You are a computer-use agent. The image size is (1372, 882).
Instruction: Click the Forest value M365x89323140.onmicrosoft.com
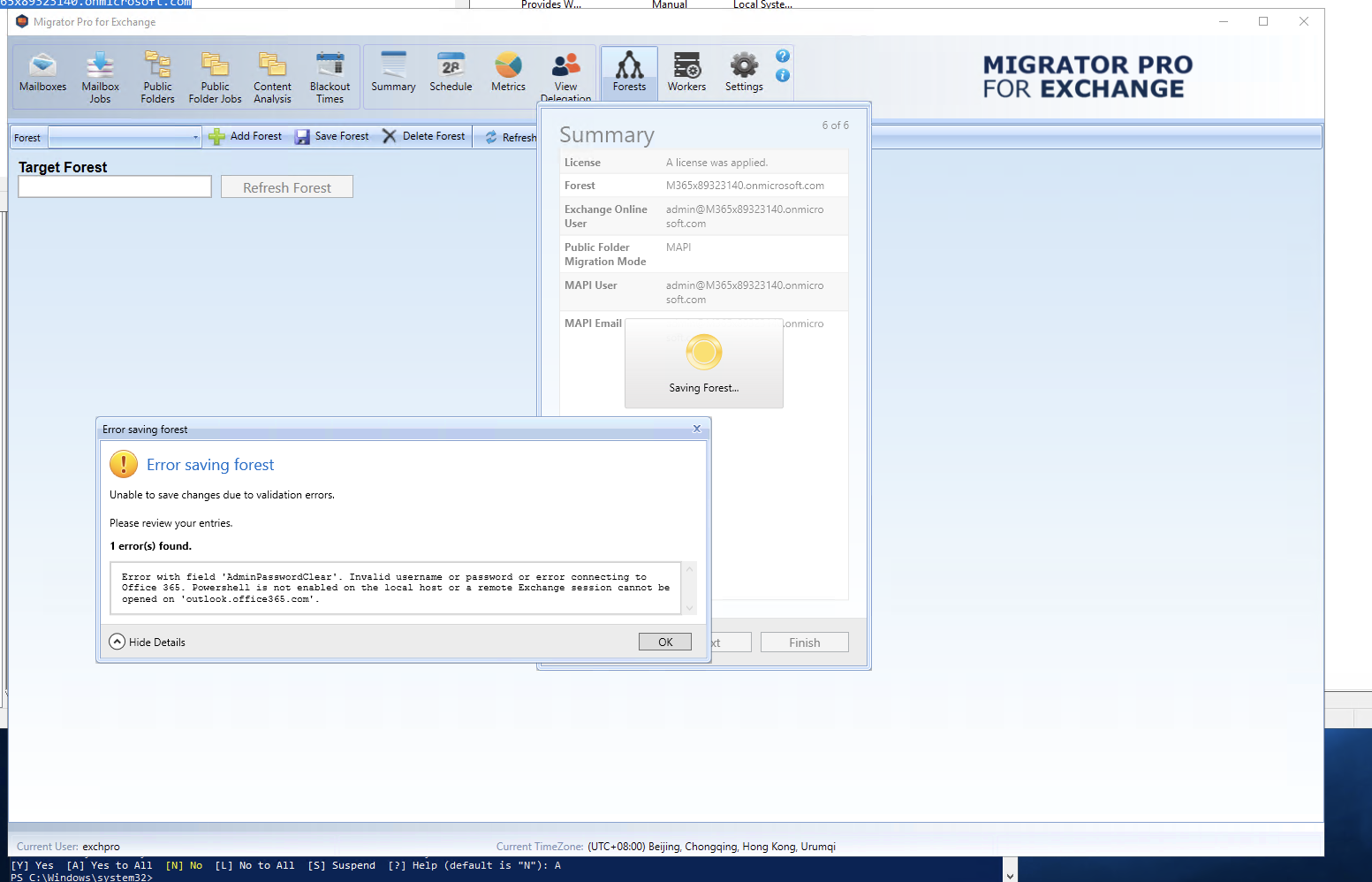(x=745, y=186)
